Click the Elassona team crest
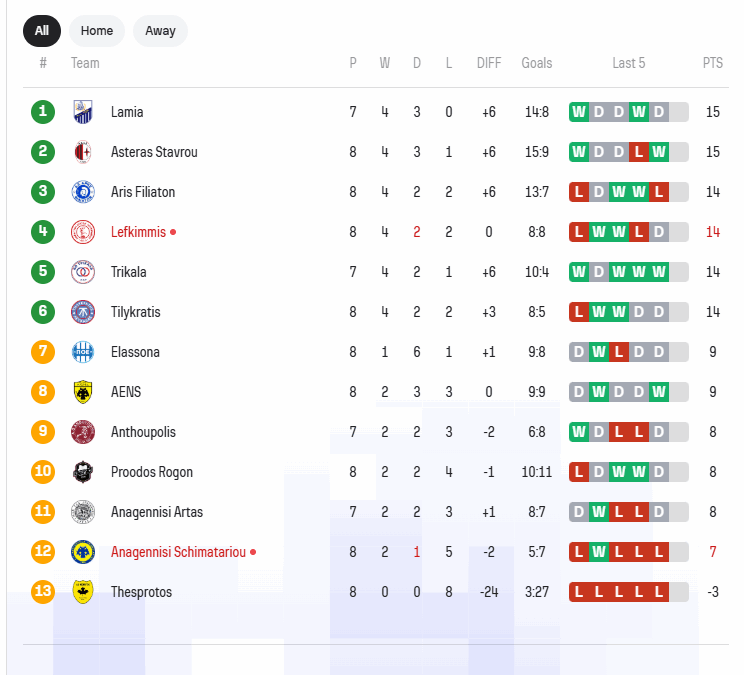 click(83, 352)
